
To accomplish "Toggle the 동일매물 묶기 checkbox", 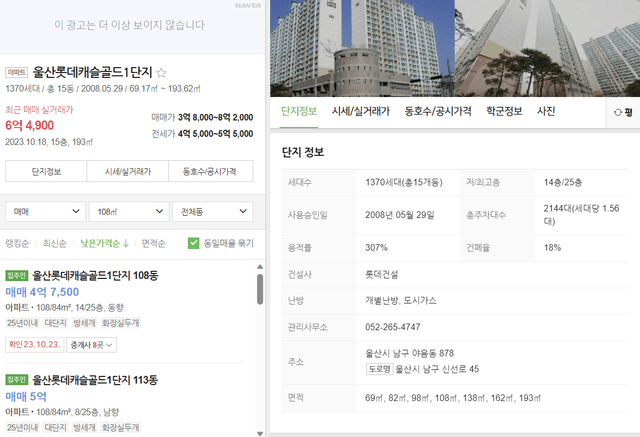I will (193, 243).
